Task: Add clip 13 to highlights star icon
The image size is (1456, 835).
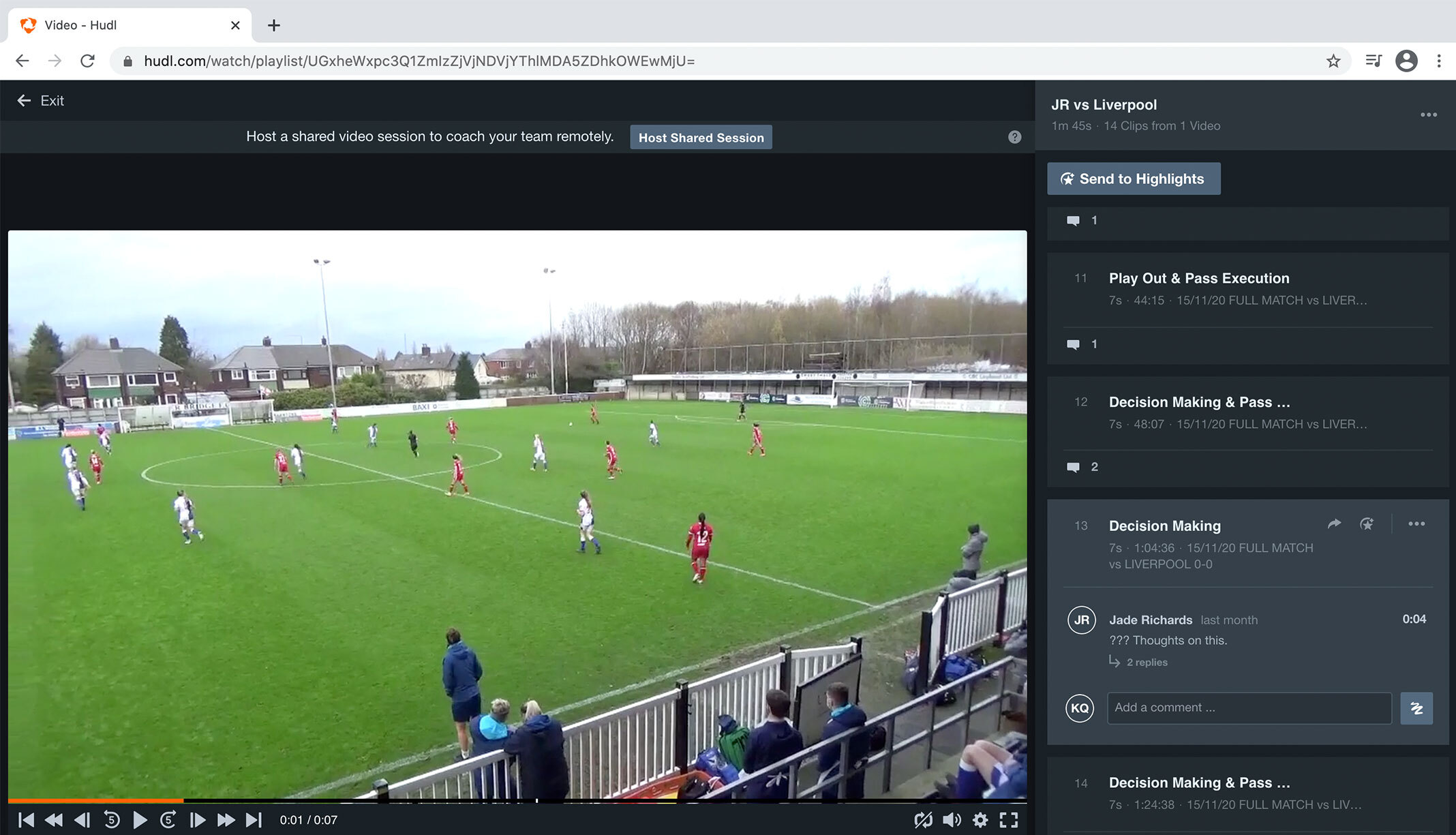Action: click(1367, 524)
